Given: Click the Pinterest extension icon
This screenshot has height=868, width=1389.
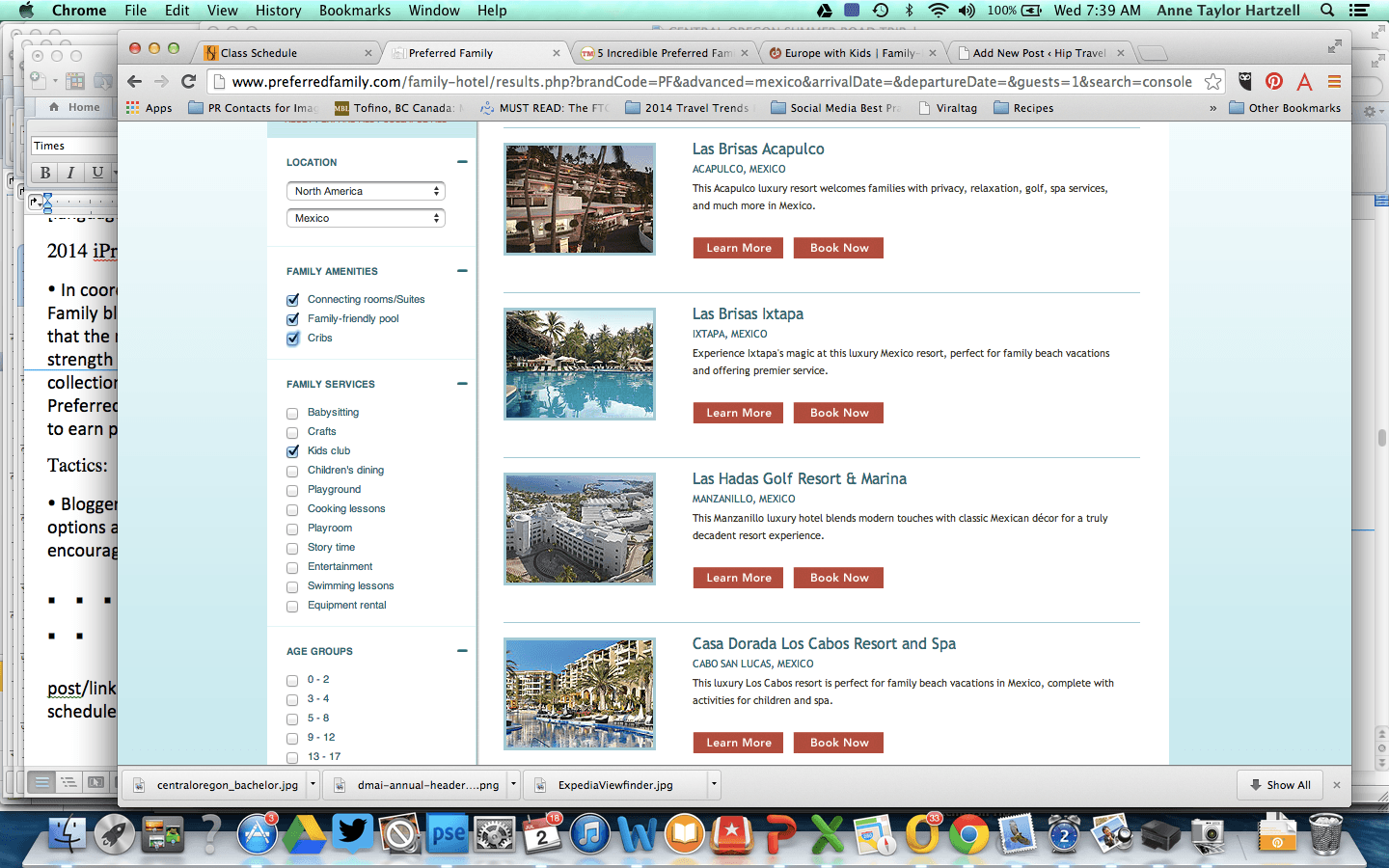Looking at the screenshot, I should click(1274, 82).
